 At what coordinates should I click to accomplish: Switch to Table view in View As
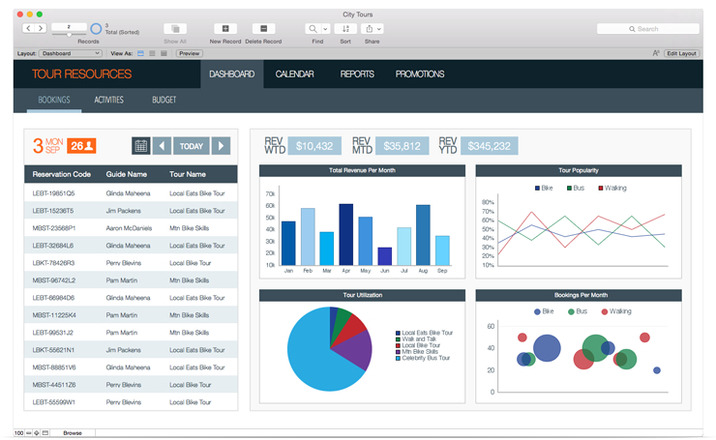point(164,53)
